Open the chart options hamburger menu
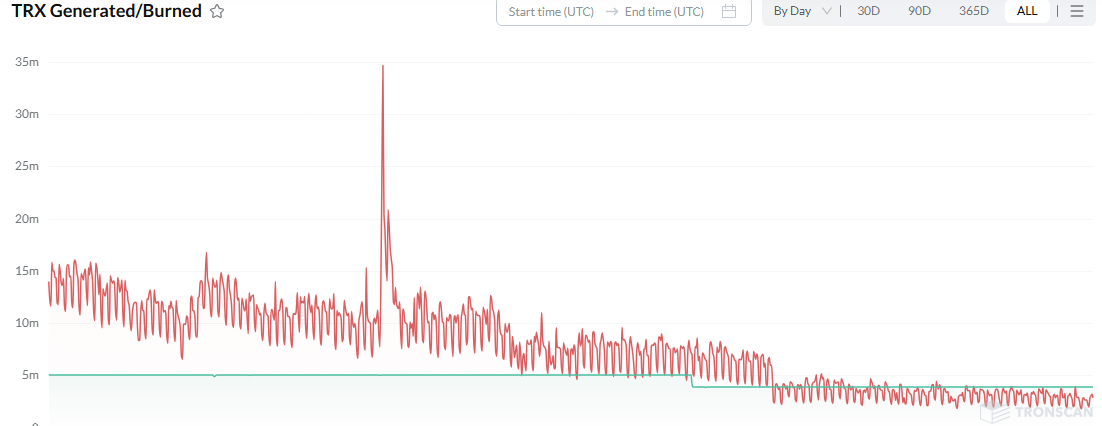The image size is (1102, 426). coord(1077,11)
